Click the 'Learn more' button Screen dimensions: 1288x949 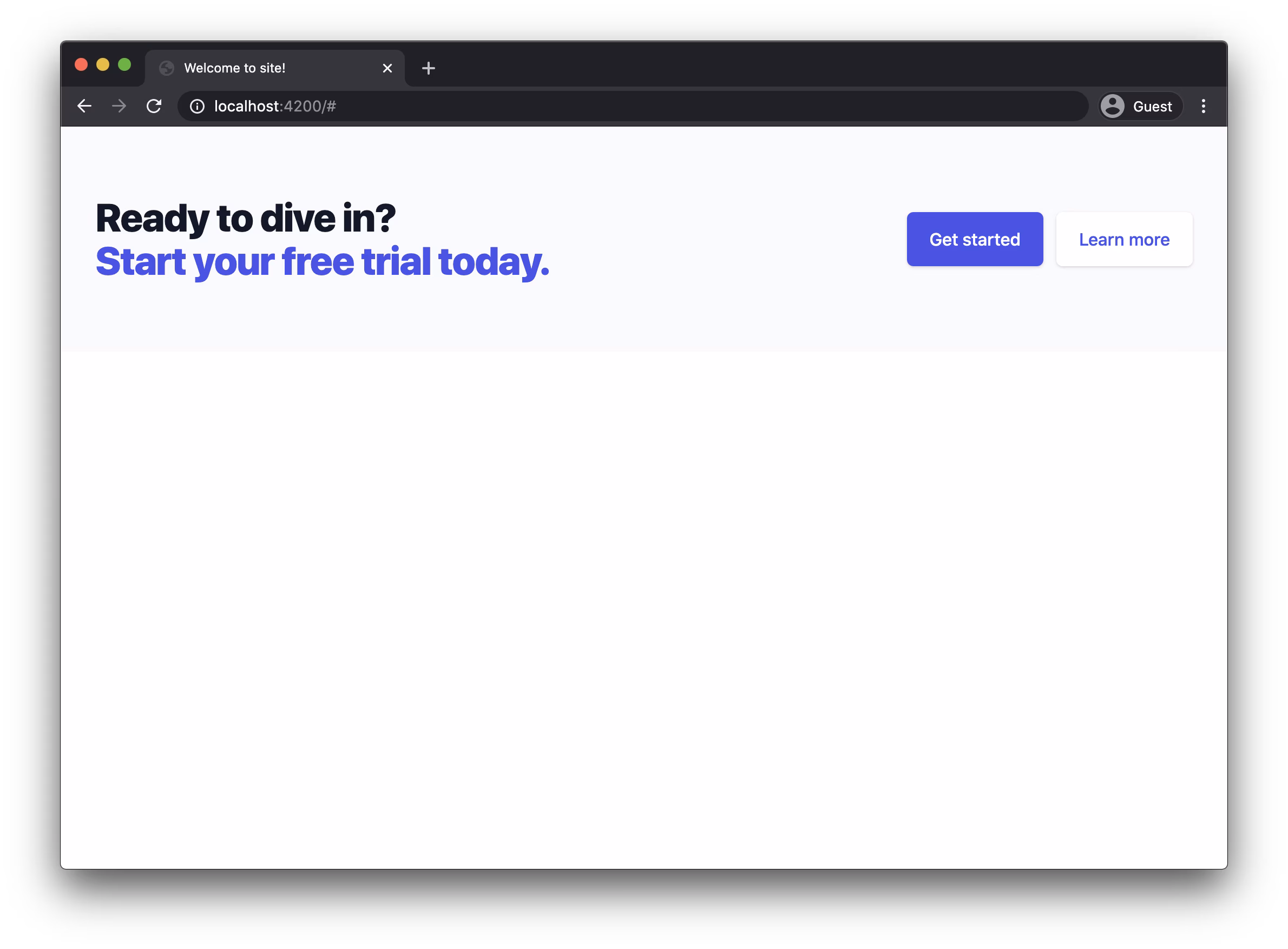[x=1123, y=239]
